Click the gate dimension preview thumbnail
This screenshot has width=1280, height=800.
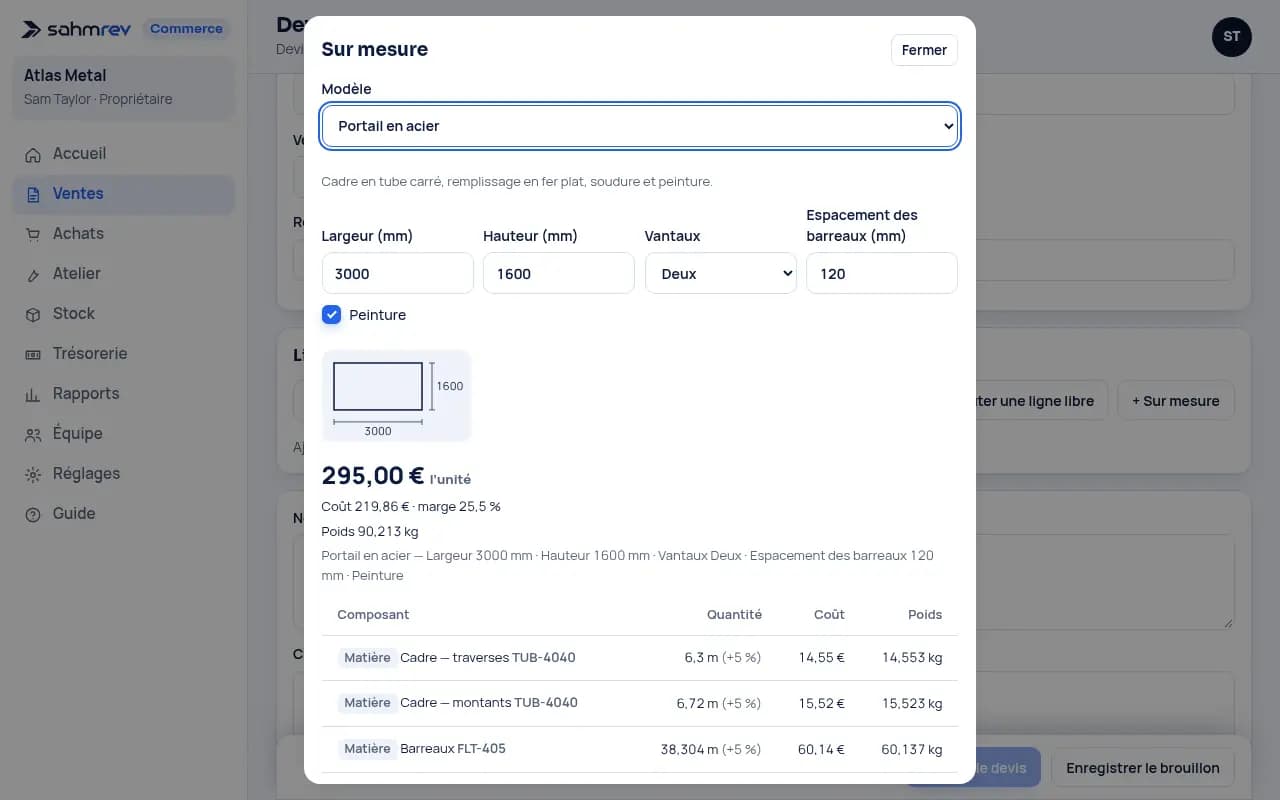396,396
